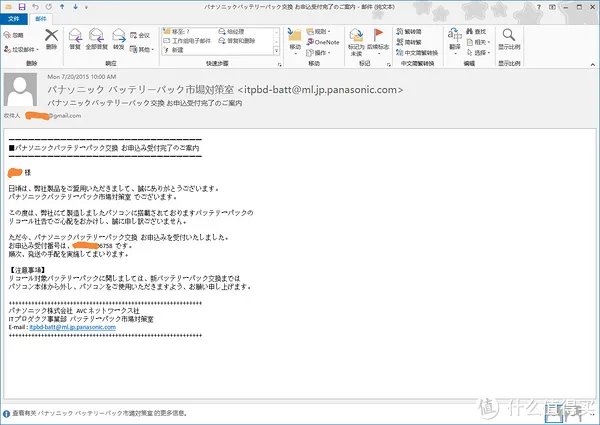The height and width of the screenshot is (425, 600).
Task: Click the ribbon display options icon
Action: pos(552,7)
